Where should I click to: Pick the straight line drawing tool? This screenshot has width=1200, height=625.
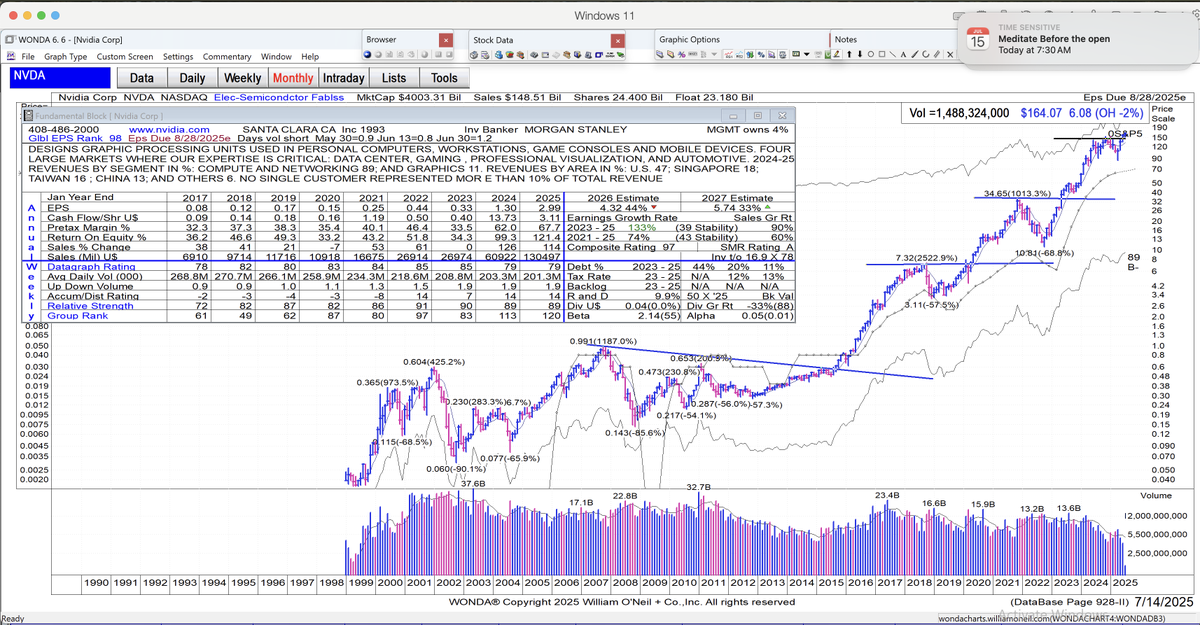[x=892, y=54]
